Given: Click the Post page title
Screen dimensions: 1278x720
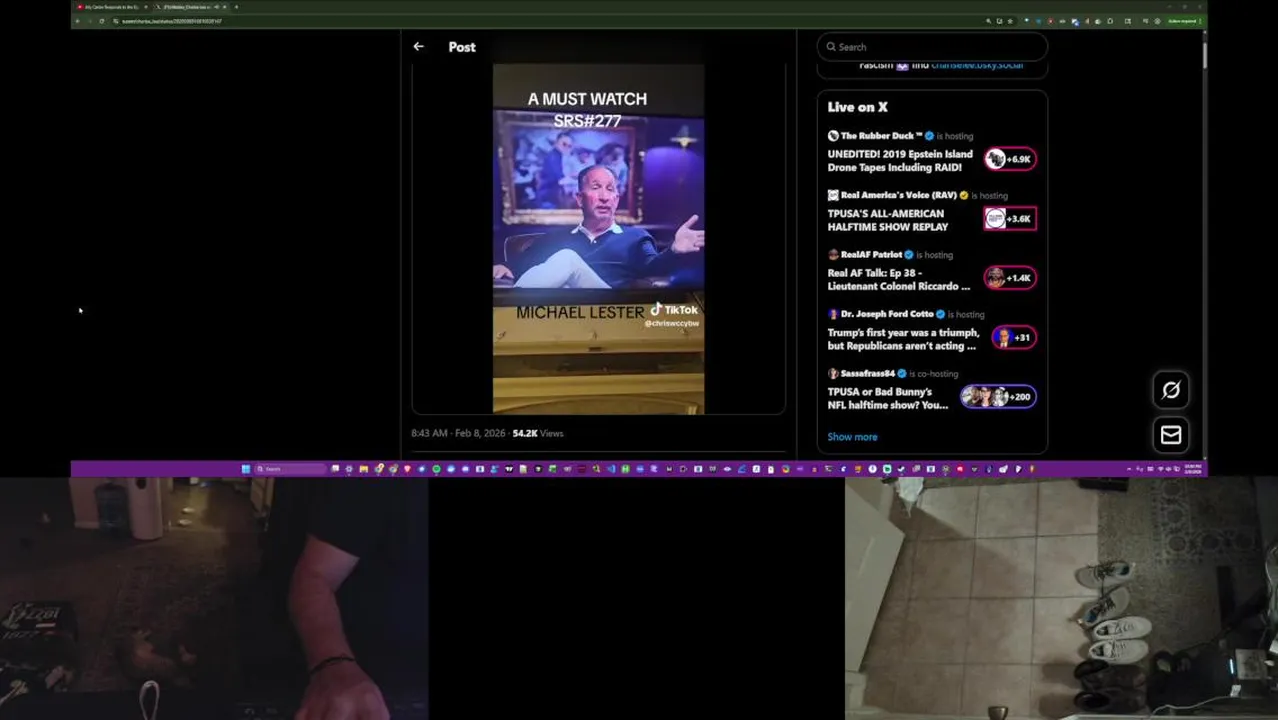Looking at the screenshot, I should (x=462, y=47).
